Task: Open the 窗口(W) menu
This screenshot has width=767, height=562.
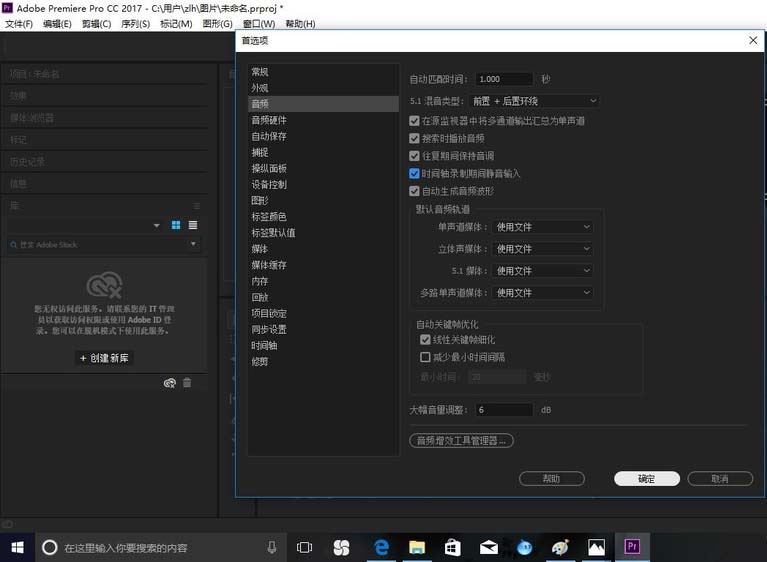Action: click(259, 24)
